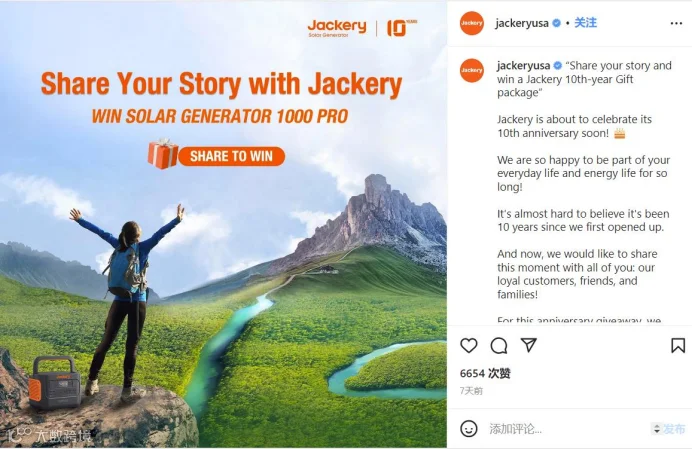Open the three-dot more options menu
This screenshot has height=450, width=692.
(x=676, y=23)
